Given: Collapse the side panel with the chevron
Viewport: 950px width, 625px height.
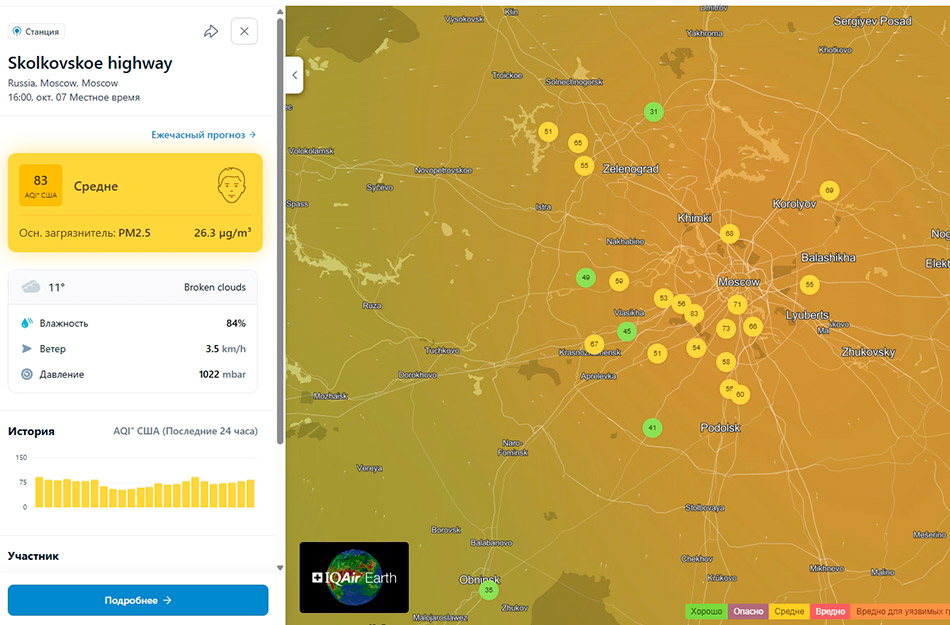Looking at the screenshot, I should click(294, 75).
